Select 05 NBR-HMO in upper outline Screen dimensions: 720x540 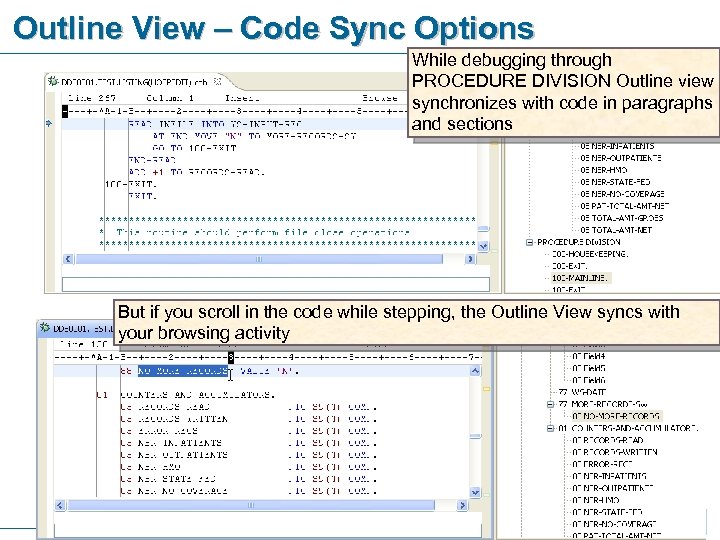pyautogui.click(x=603, y=170)
